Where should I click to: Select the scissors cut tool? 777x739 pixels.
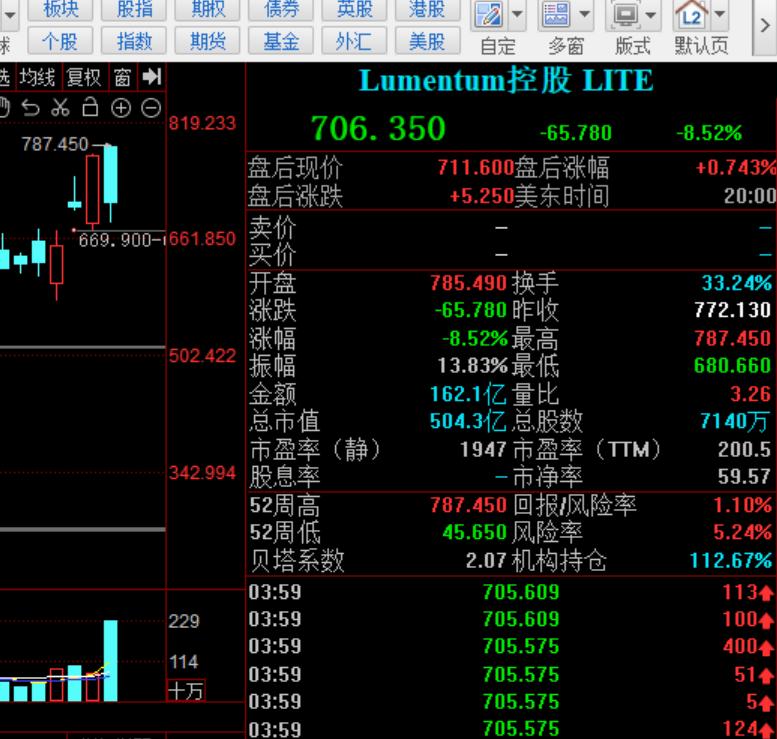pyautogui.click(x=60, y=108)
